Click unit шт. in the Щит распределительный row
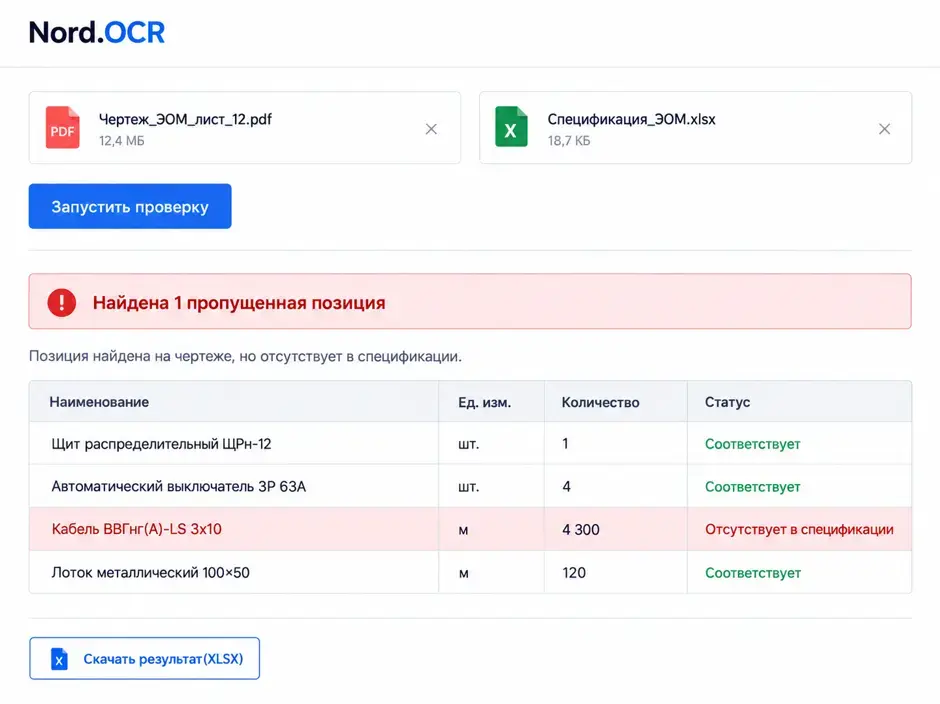This screenshot has height=704, width=940. (469, 444)
